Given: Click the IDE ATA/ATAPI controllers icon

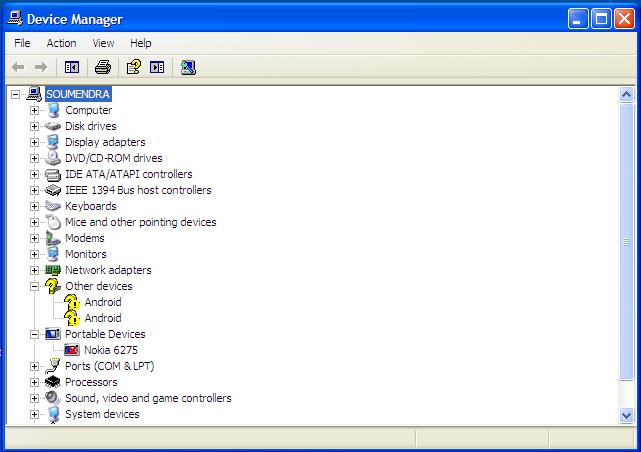Looking at the screenshot, I should coord(53,175).
